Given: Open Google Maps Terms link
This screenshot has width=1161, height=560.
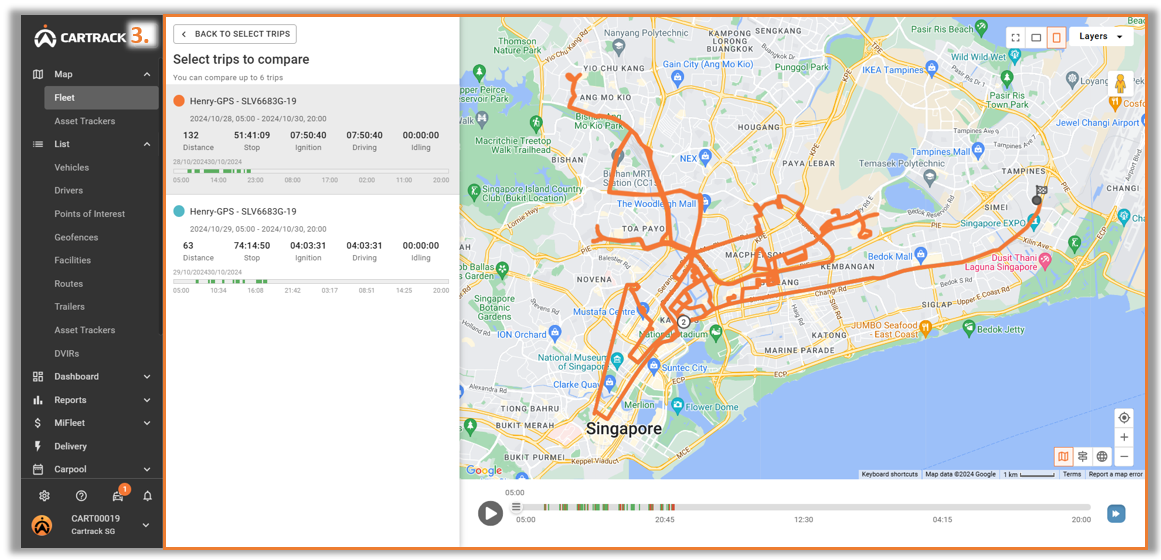Looking at the screenshot, I should point(1071,474).
